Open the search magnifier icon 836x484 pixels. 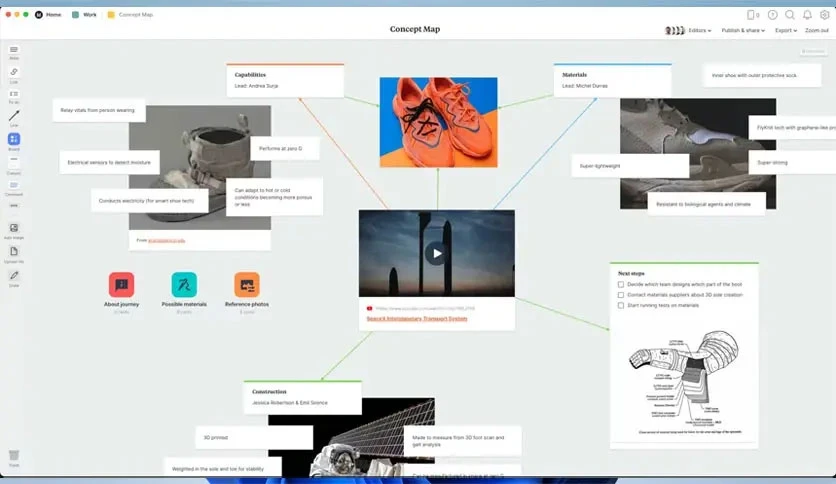pyautogui.click(x=790, y=15)
